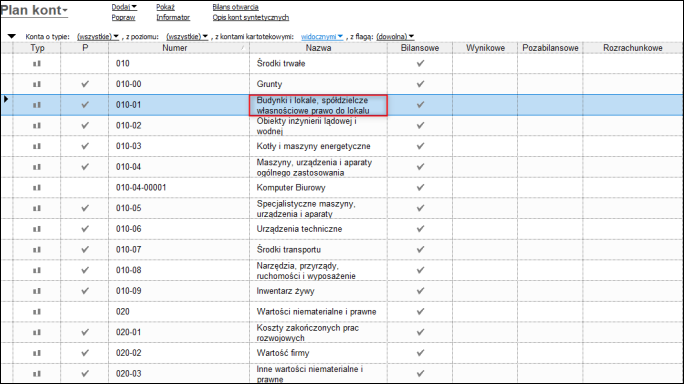Open the 'Konta o typie' (wszystkie) dropdown
684x384 pixels.
(x=98, y=37)
